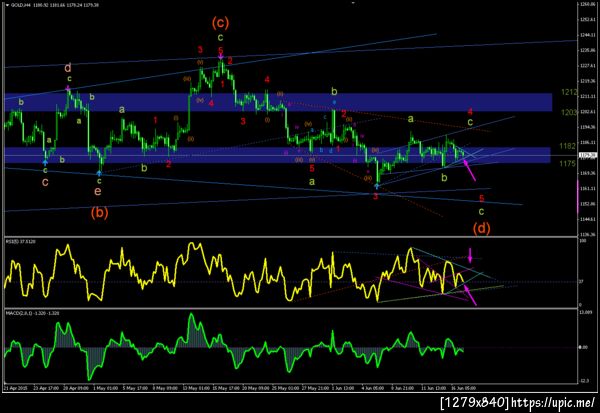Select the 1212 resistance price label
This screenshot has width=600, height=413.
pos(569,92)
